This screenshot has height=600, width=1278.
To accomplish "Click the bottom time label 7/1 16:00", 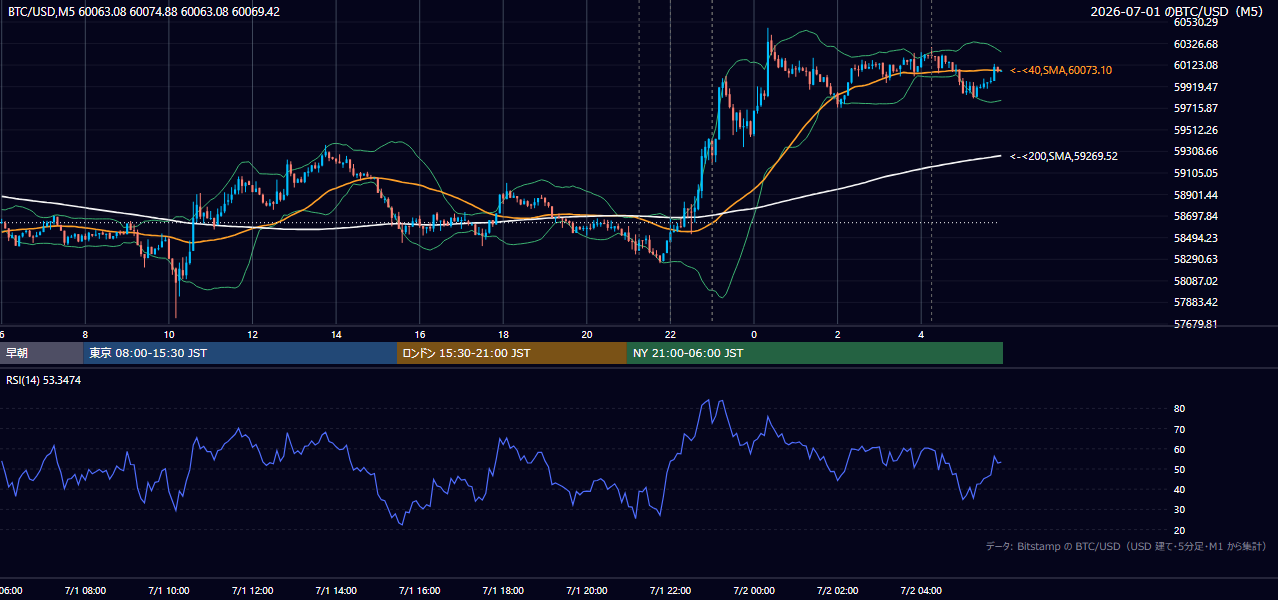I will (x=420, y=591).
